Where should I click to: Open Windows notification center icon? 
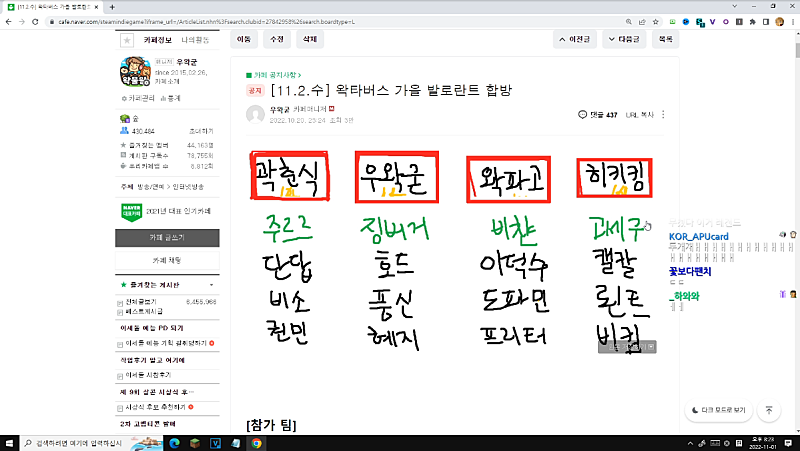(788, 443)
